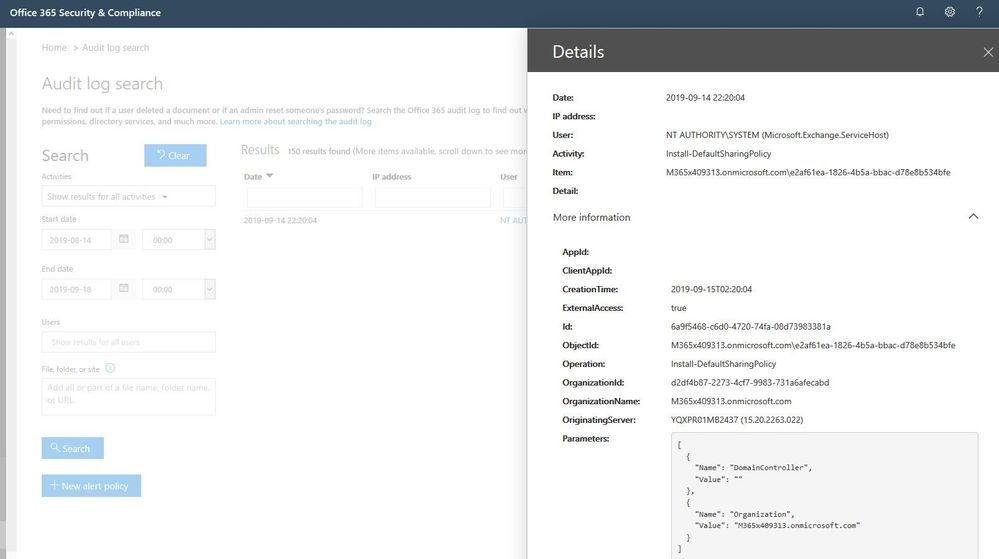The width and height of the screenshot is (999, 559).
Task: Click the End date field 2019-09-18
Action: tap(76, 289)
